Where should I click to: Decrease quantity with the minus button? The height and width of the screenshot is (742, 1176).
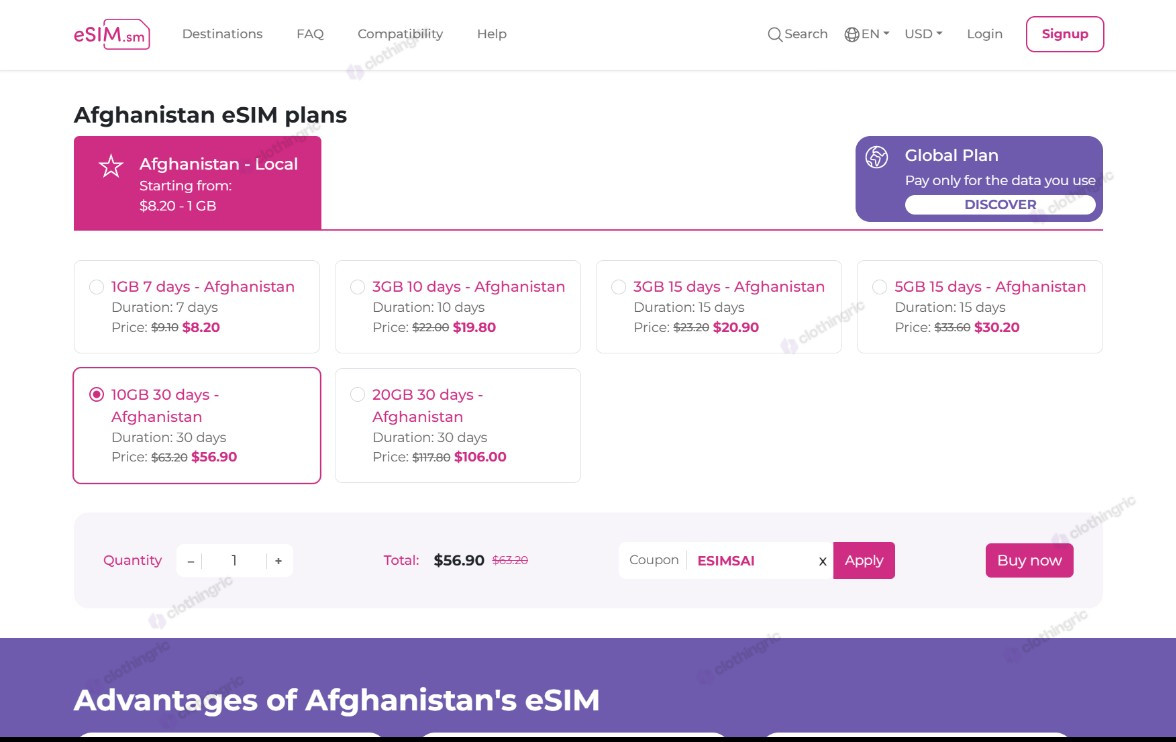190,561
